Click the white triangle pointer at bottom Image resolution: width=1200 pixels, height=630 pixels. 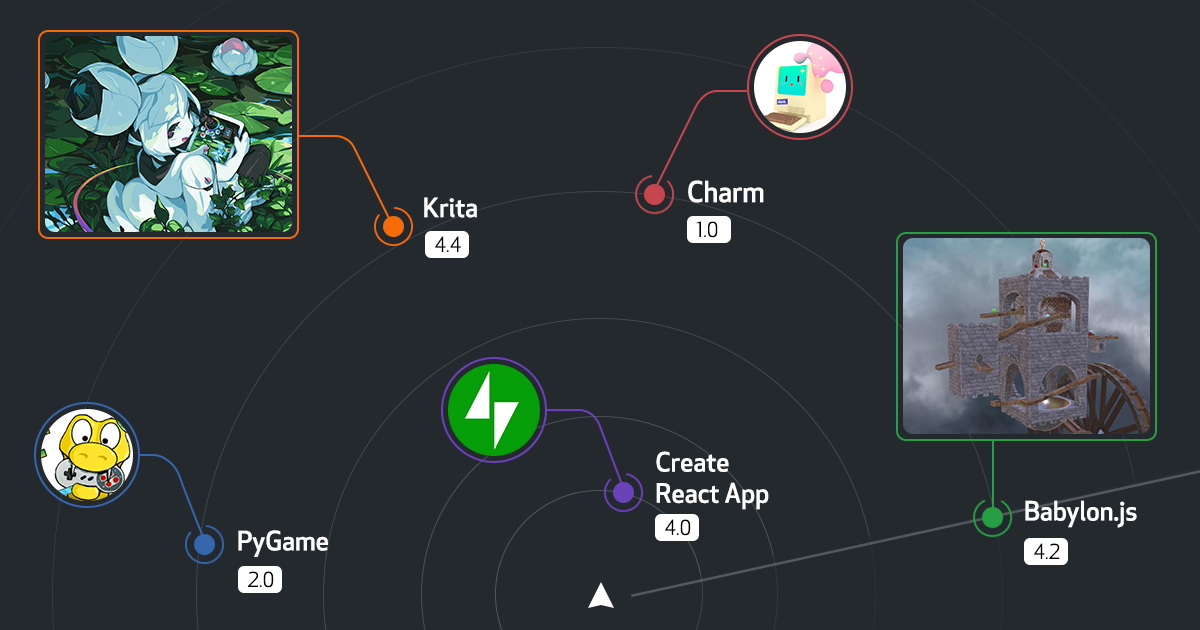[x=601, y=594]
